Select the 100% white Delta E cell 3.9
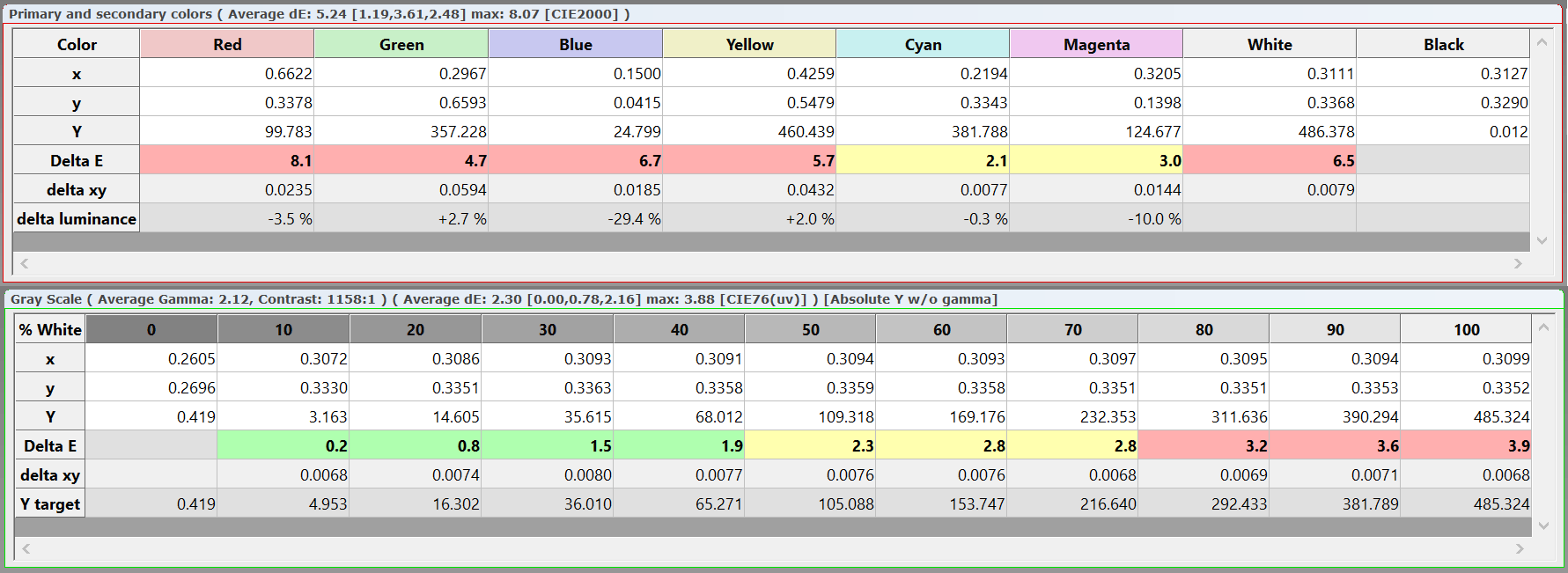 coord(1467,445)
